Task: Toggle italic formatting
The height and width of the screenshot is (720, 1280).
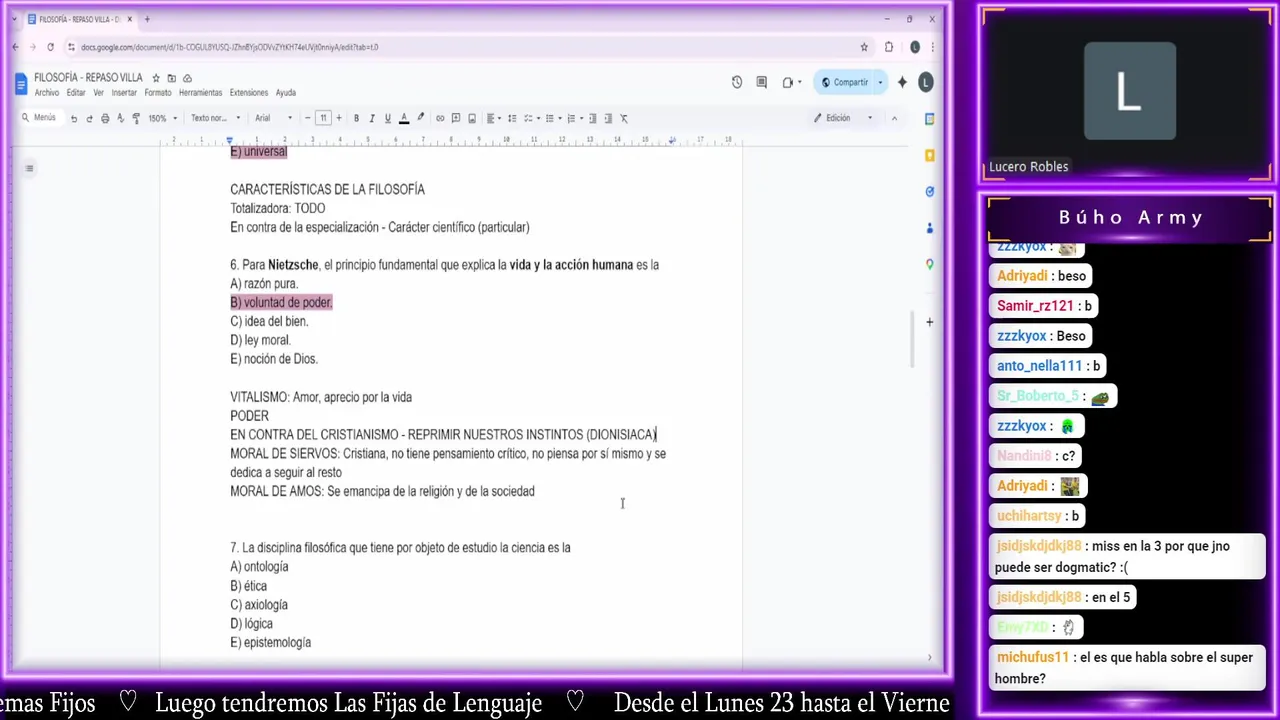Action: click(x=372, y=118)
